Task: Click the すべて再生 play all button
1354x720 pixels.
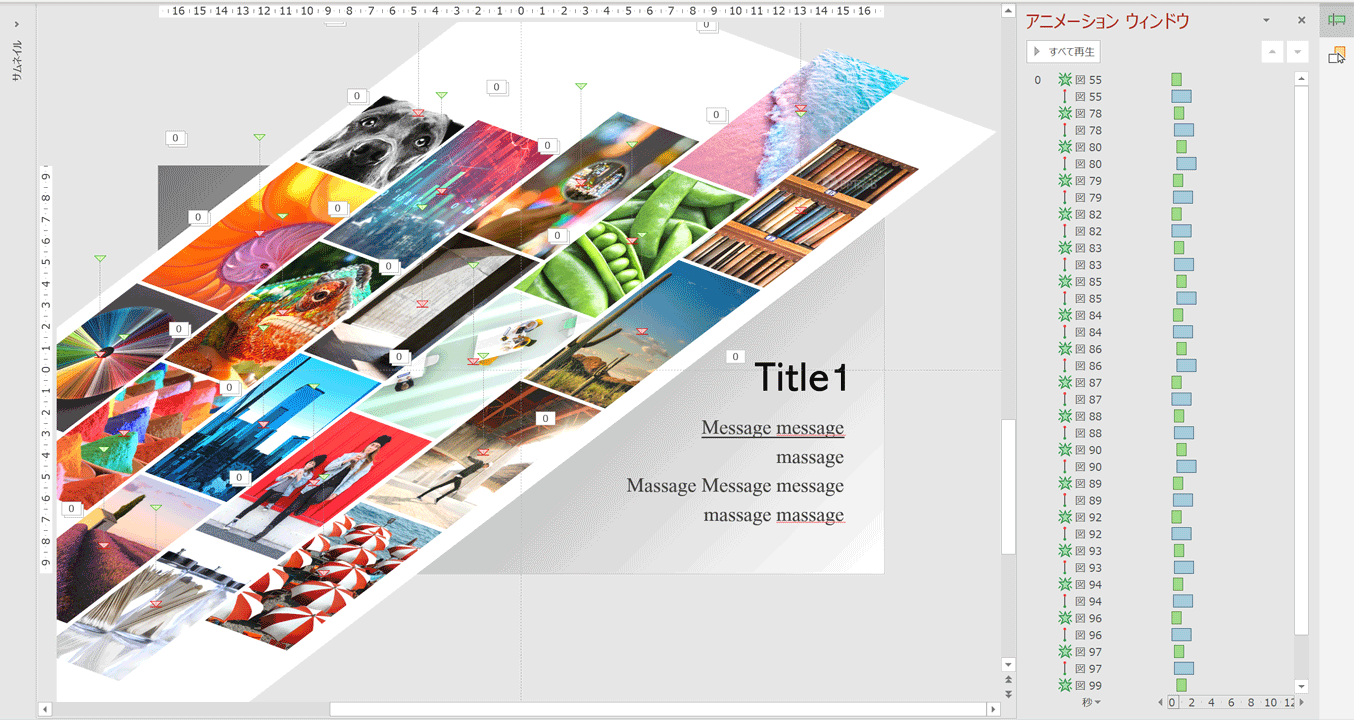Action: [1063, 52]
